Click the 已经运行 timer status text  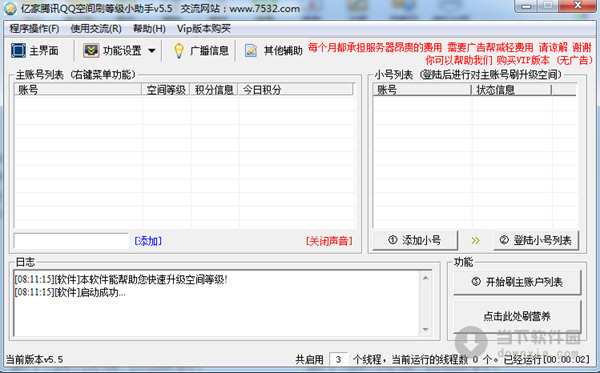coord(547,360)
